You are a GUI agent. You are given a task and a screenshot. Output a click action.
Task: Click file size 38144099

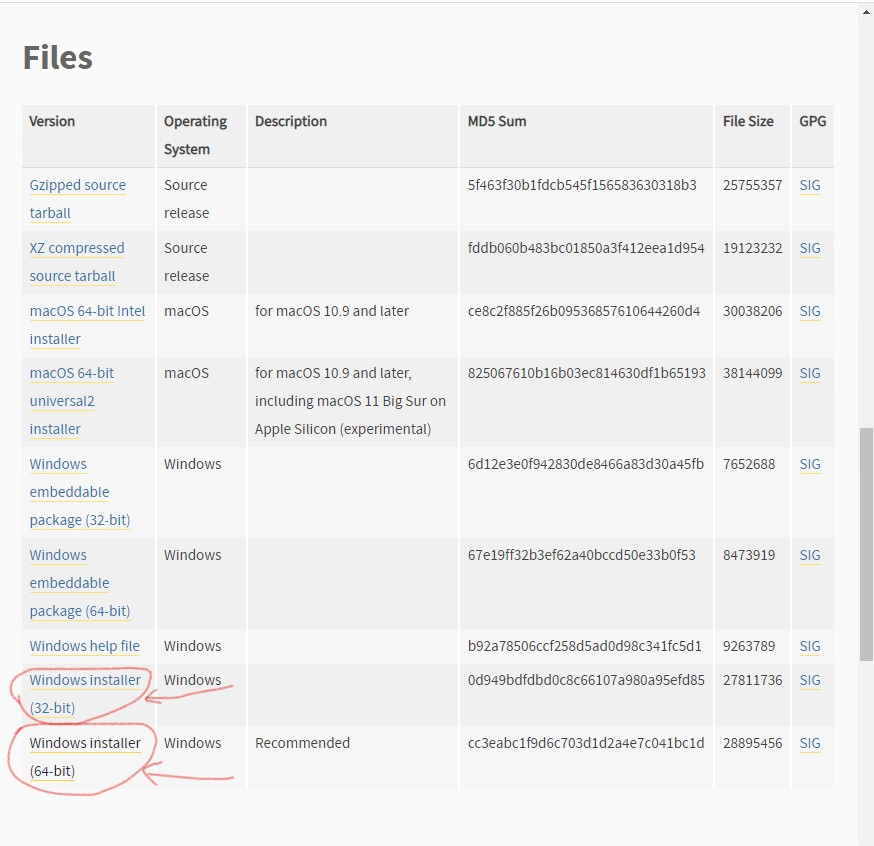pos(752,373)
